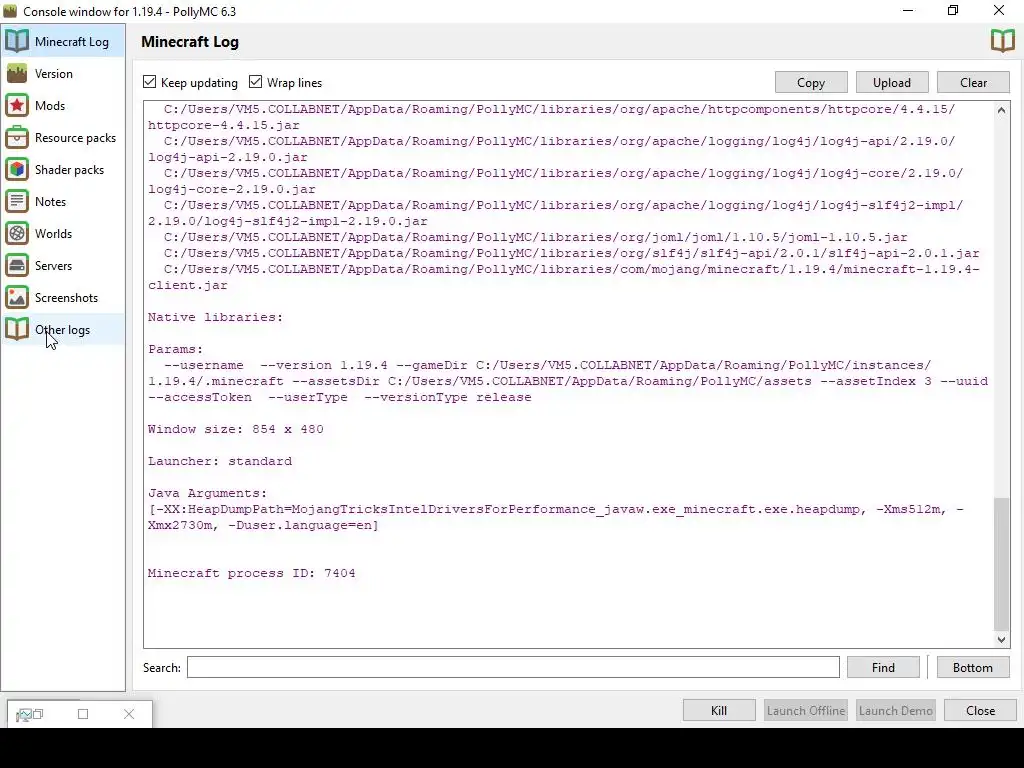The height and width of the screenshot is (768, 1024).
Task: Toggle the Keep updating checkbox
Action: 150,82
